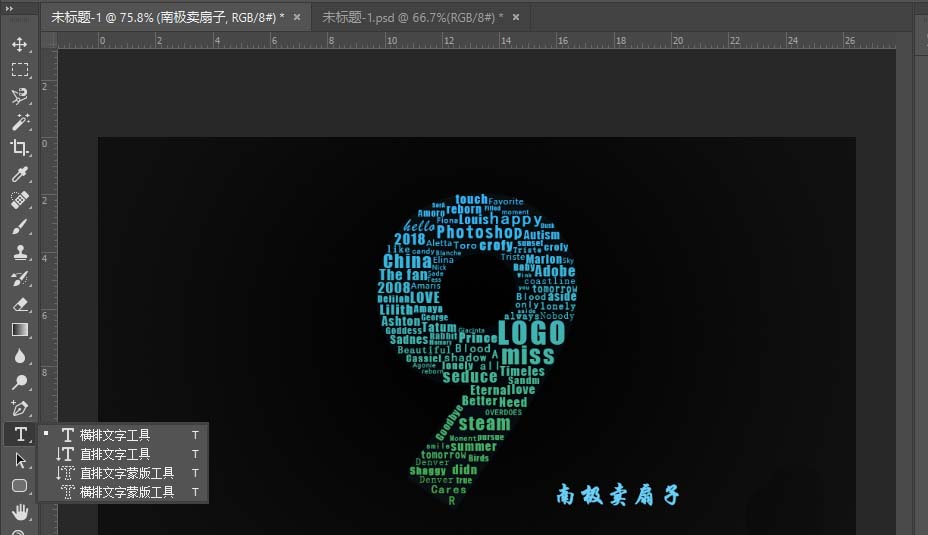This screenshot has width=928, height=535.
Task: Select the Dodge tool
Action: (x=20, y=382)
